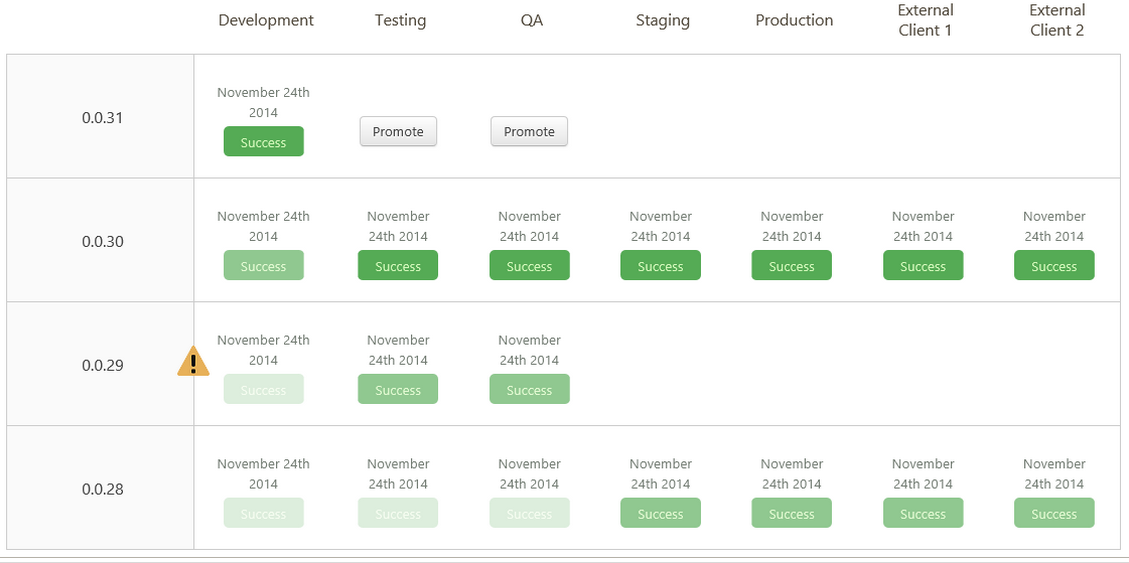Screen dimensions: 1129x563
Task: Select the 0.0.31 release version row label
Action: tap(103, 118)
